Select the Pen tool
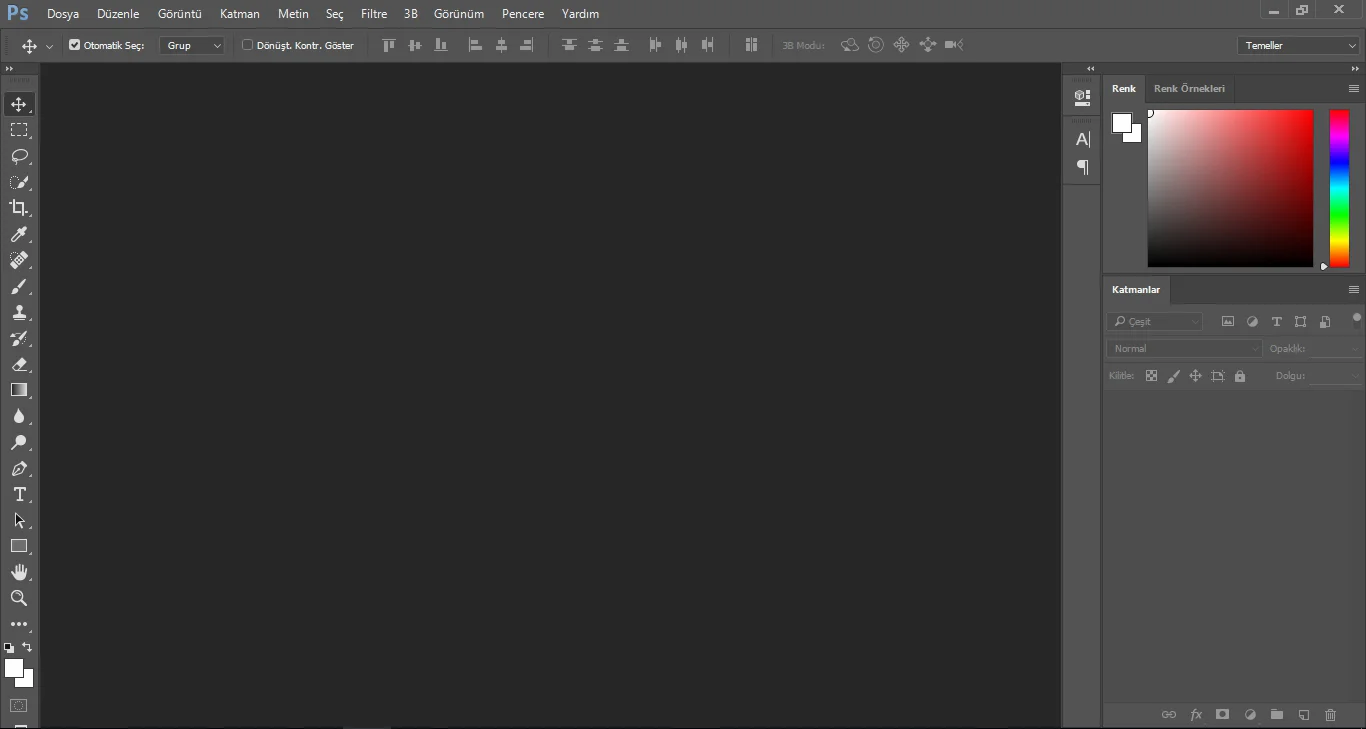Image resolution: width=1366 pixels, height=729 pixels. click(19, 468)
